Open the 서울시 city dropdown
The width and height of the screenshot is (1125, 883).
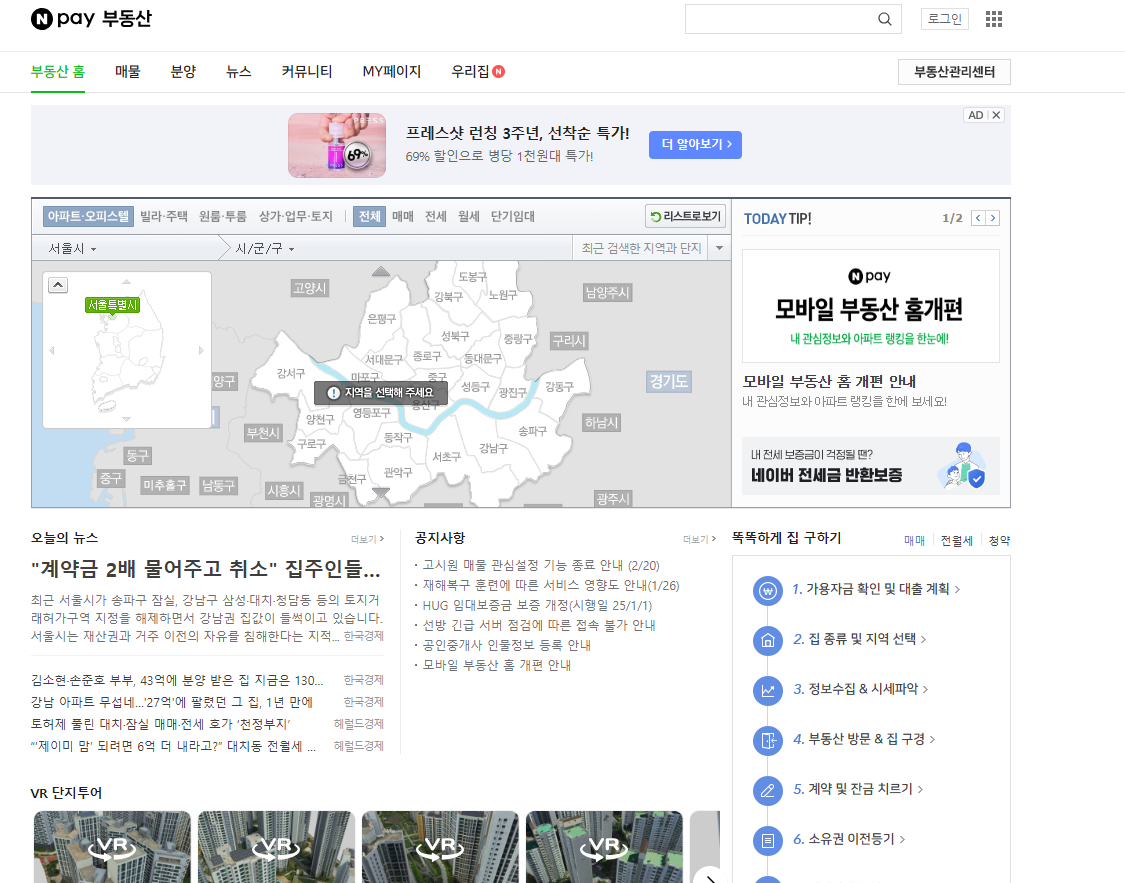pyautogui.click(x=72, y=248)
